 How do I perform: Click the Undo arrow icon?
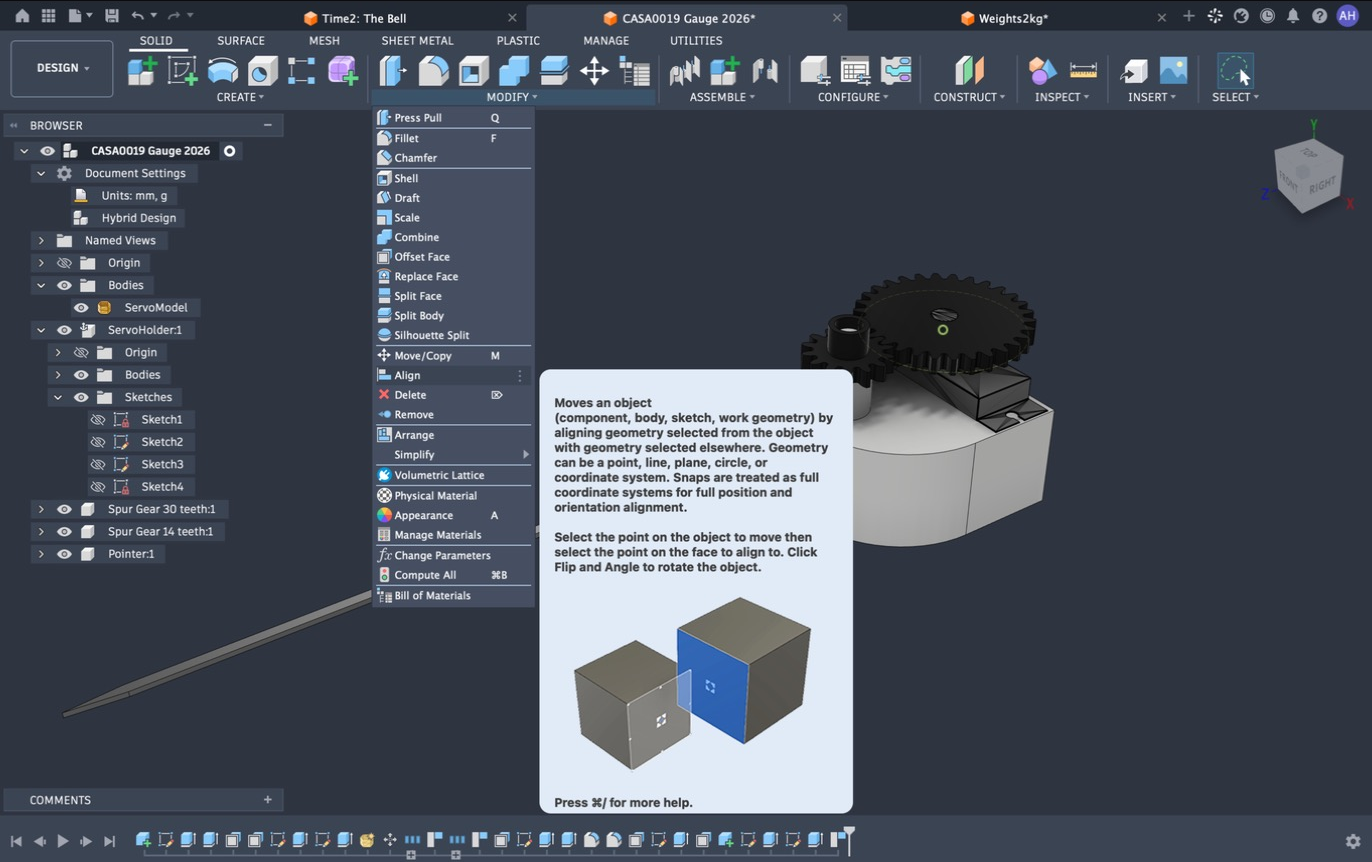tap(137, 16)
